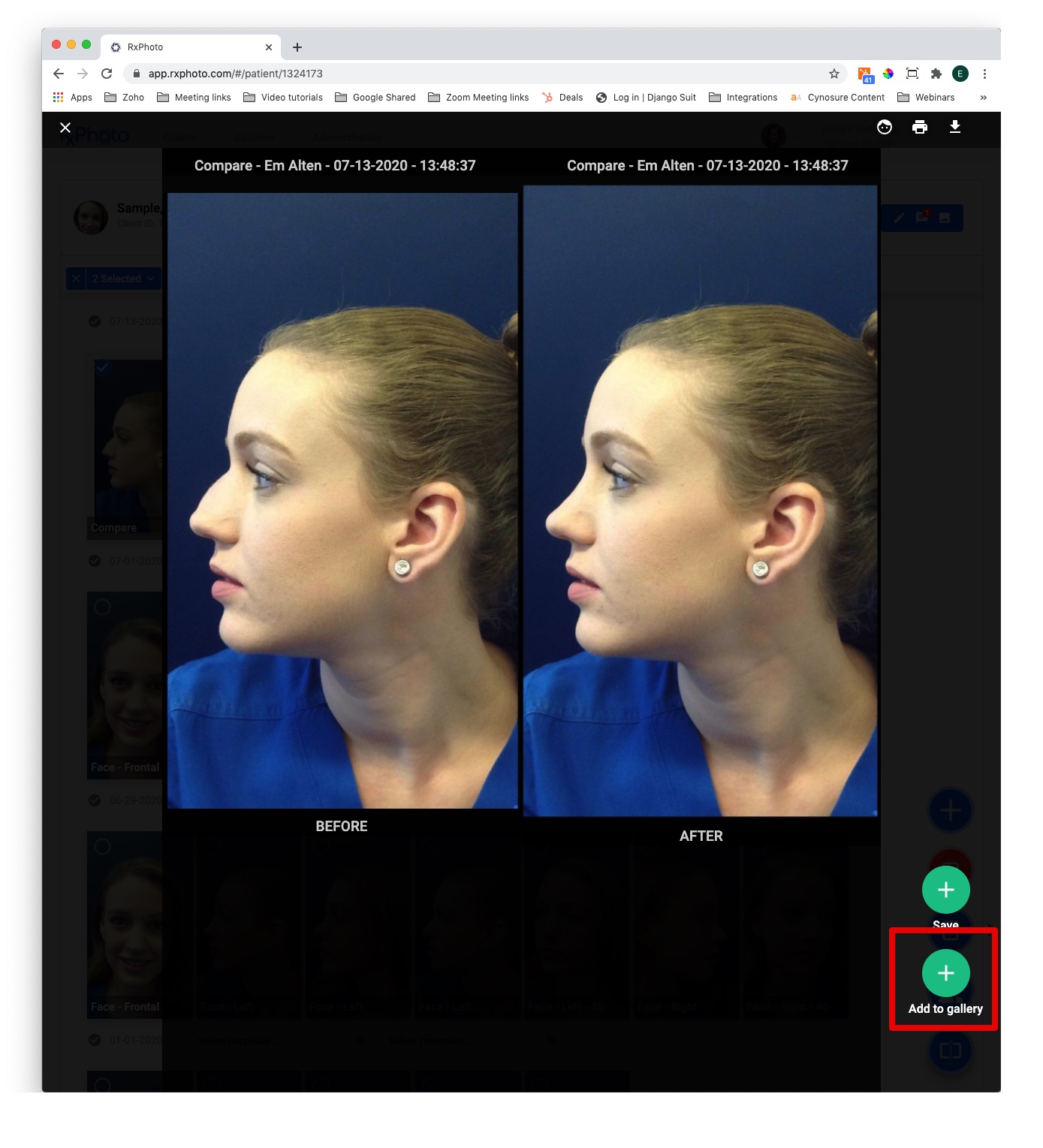This screenshot has height=1148, width=1043.
Task: Select the anonymize face icon
Action: pyautogui.click(x=884, y=128)
